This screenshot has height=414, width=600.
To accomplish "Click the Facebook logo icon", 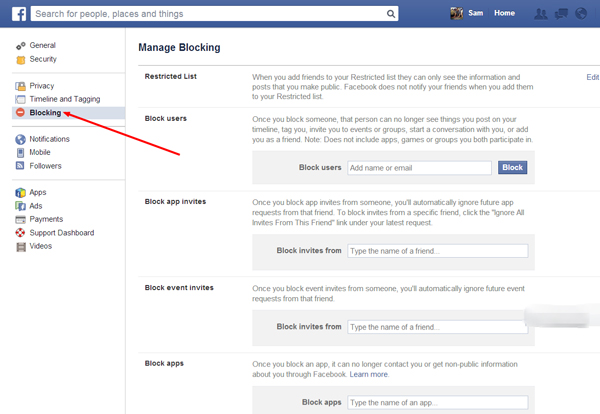I will click(19, 14).
